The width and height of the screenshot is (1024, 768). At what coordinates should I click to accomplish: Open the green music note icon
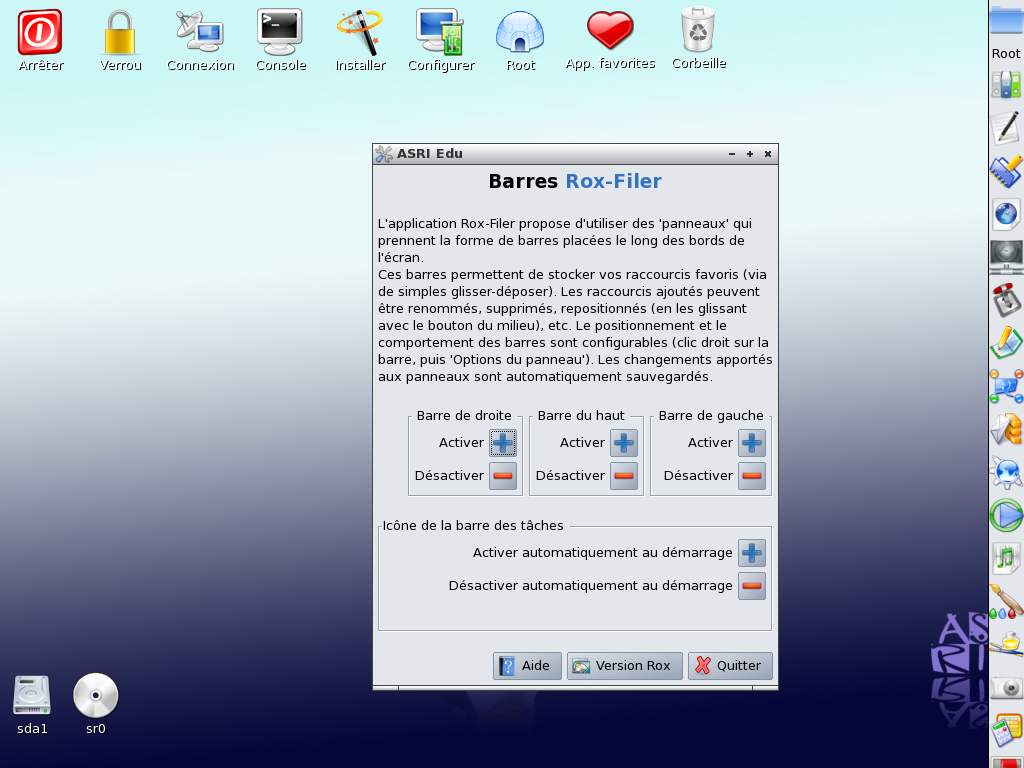1006,558
